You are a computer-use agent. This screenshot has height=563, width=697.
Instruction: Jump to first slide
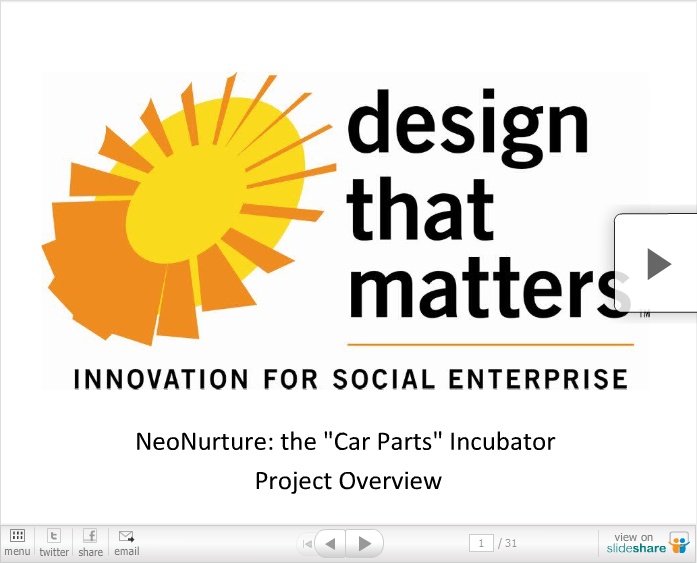(x=307, y=543)
